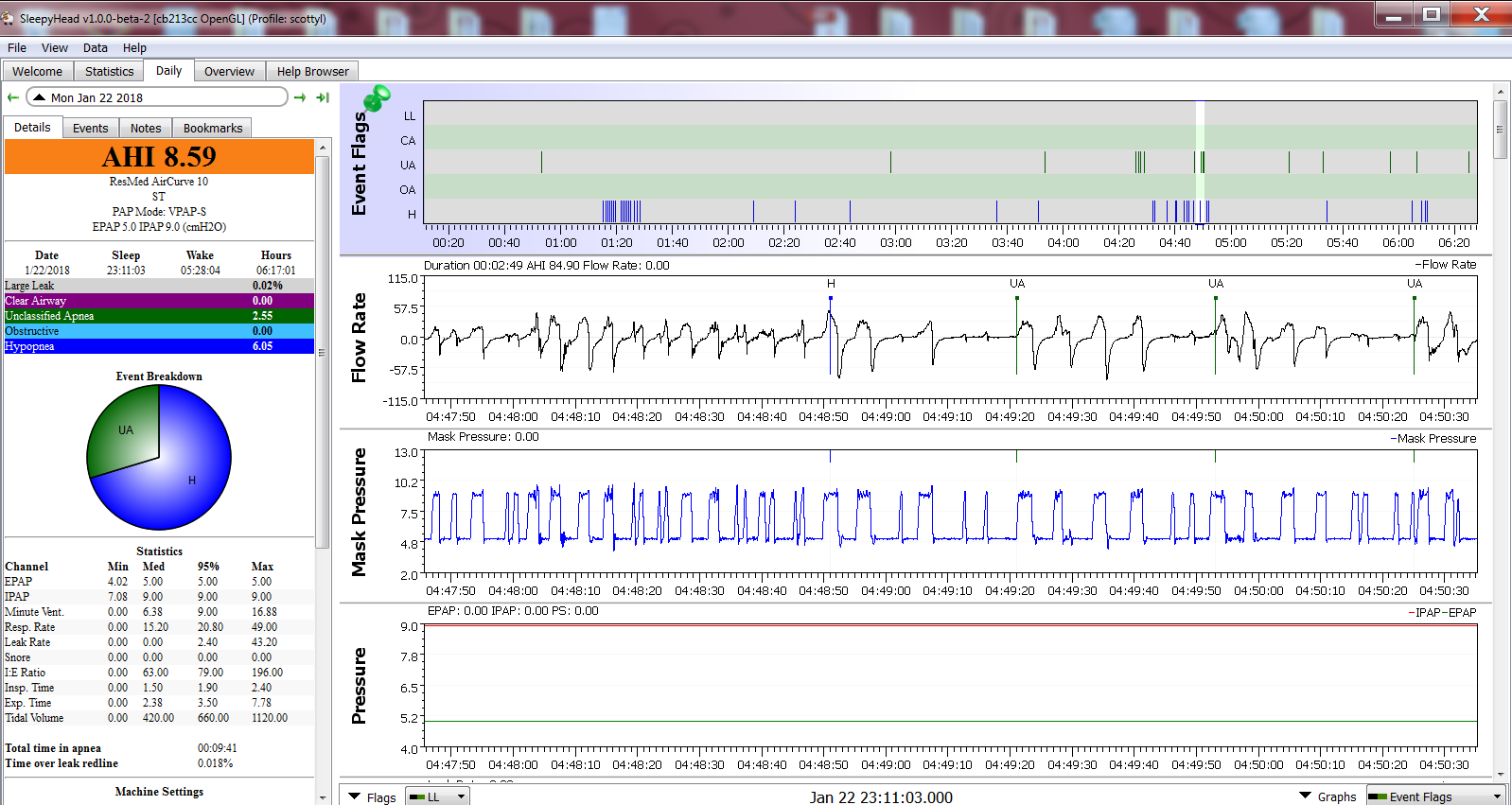Click the SleepyHead app icon in title bar
The height and width of the screenshot is (805, 1512).
click(9, 18)
